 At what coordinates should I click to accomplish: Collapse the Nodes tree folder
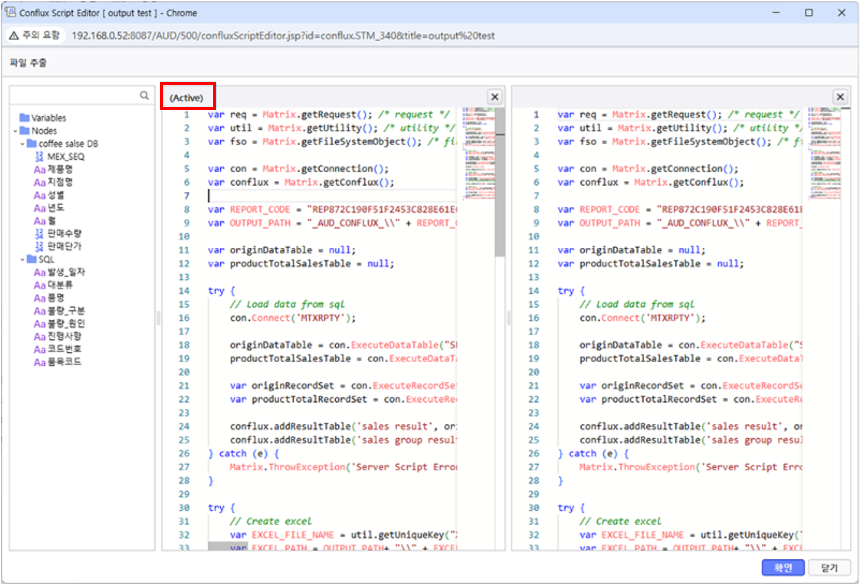click(15, 131)
